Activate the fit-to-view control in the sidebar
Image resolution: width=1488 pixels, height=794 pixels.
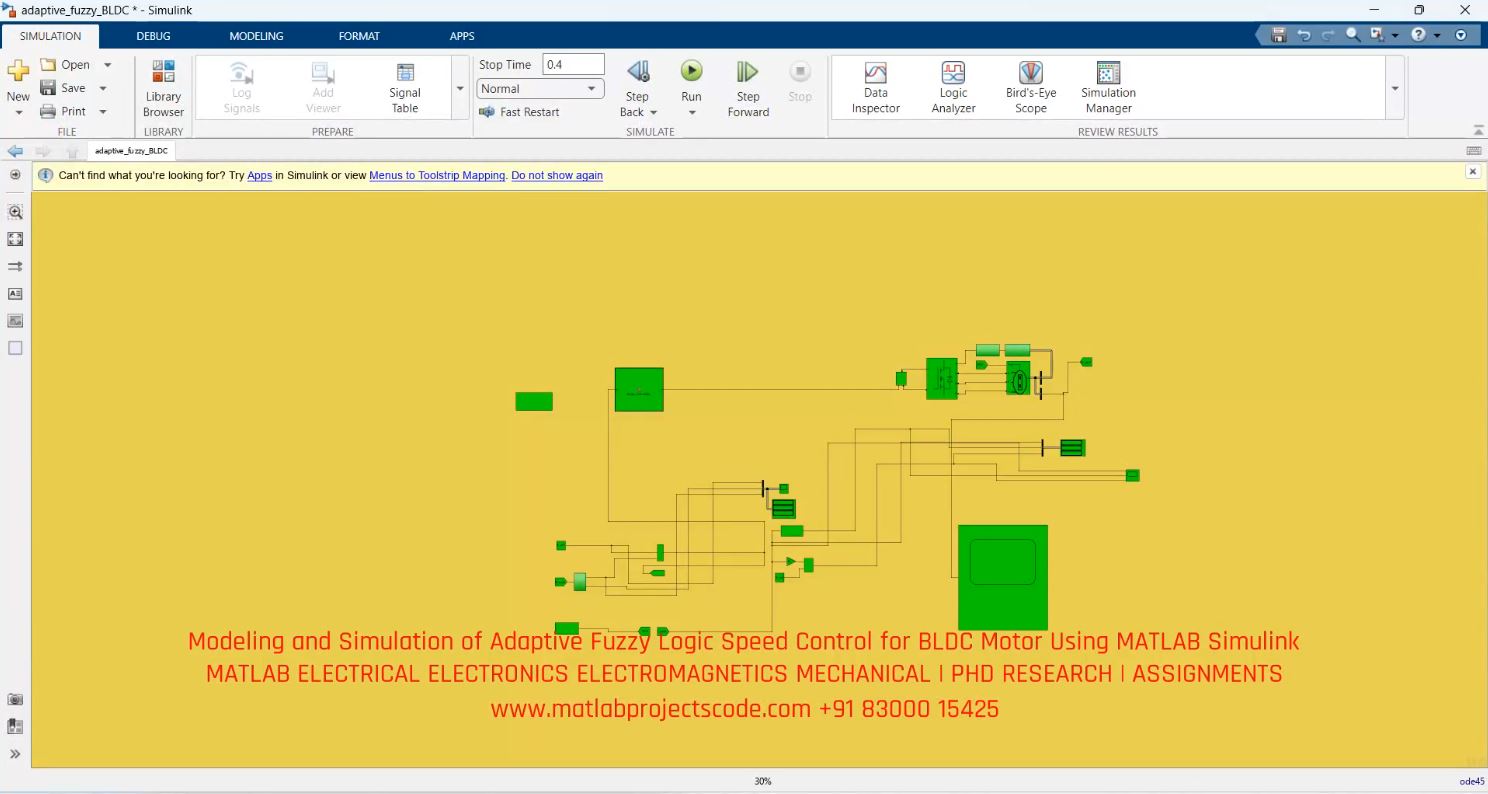point(15,239)
